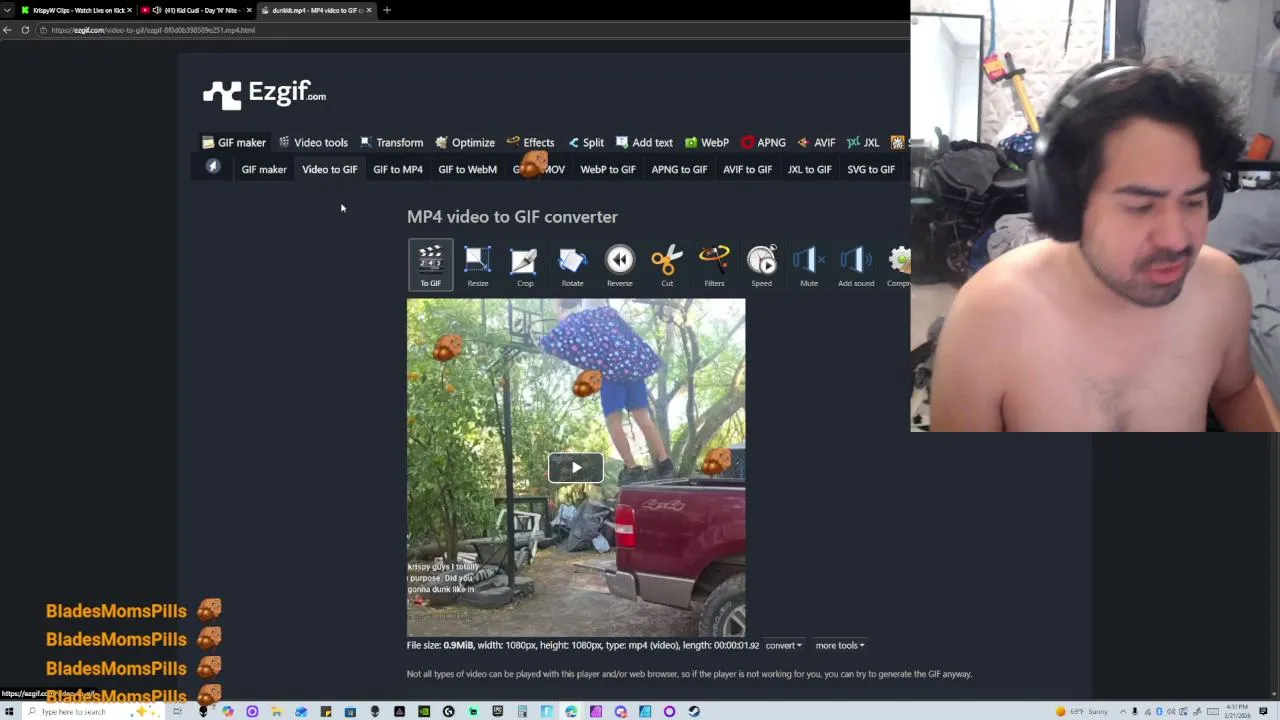Open the Split menu
The image size is (1280, 720).
click(586, 142)
